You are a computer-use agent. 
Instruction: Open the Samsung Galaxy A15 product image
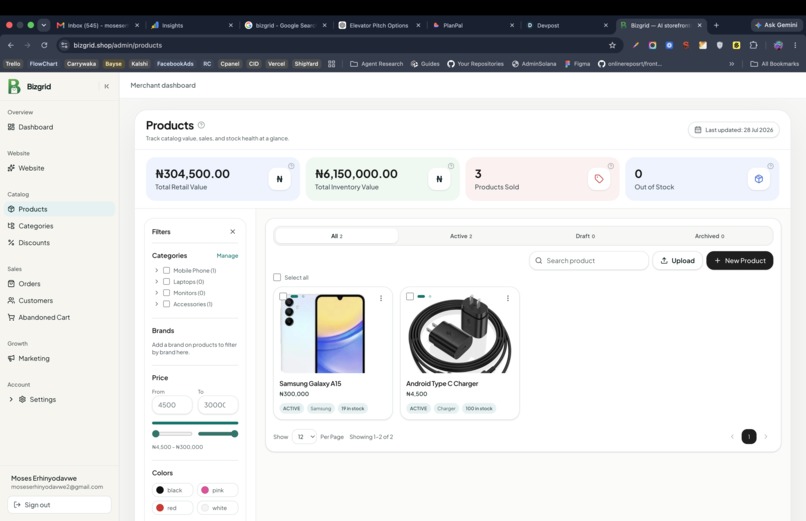coord(333,333)
